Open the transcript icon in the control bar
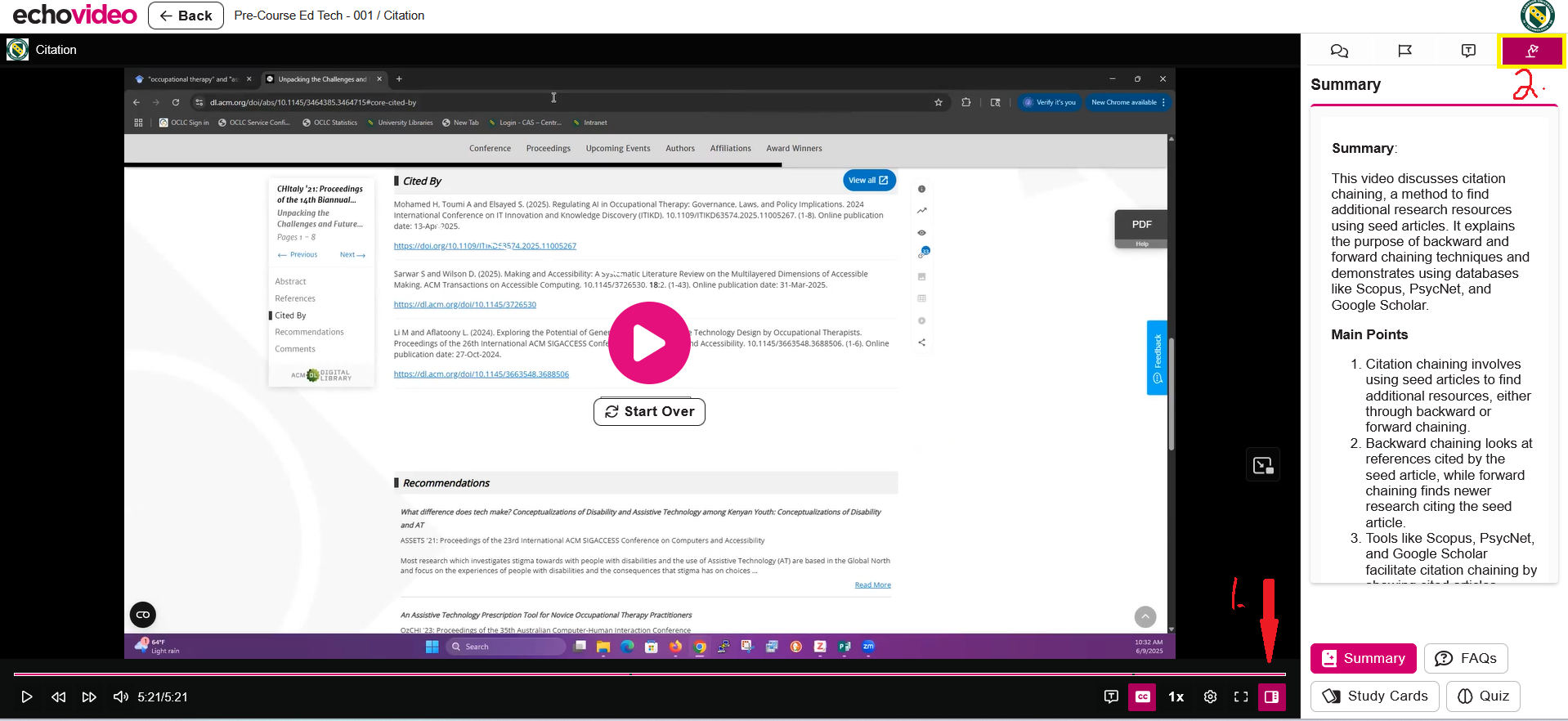 point(1111,696)
